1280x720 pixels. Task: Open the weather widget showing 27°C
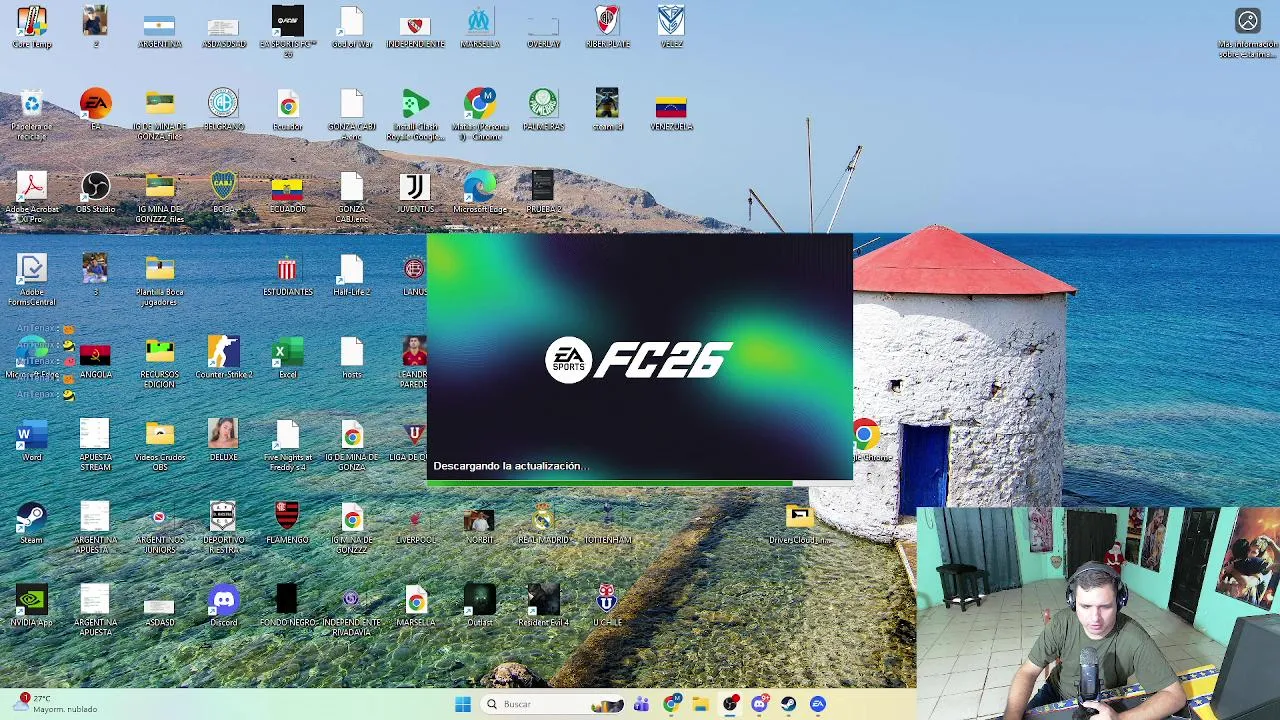tap(58, 704)
